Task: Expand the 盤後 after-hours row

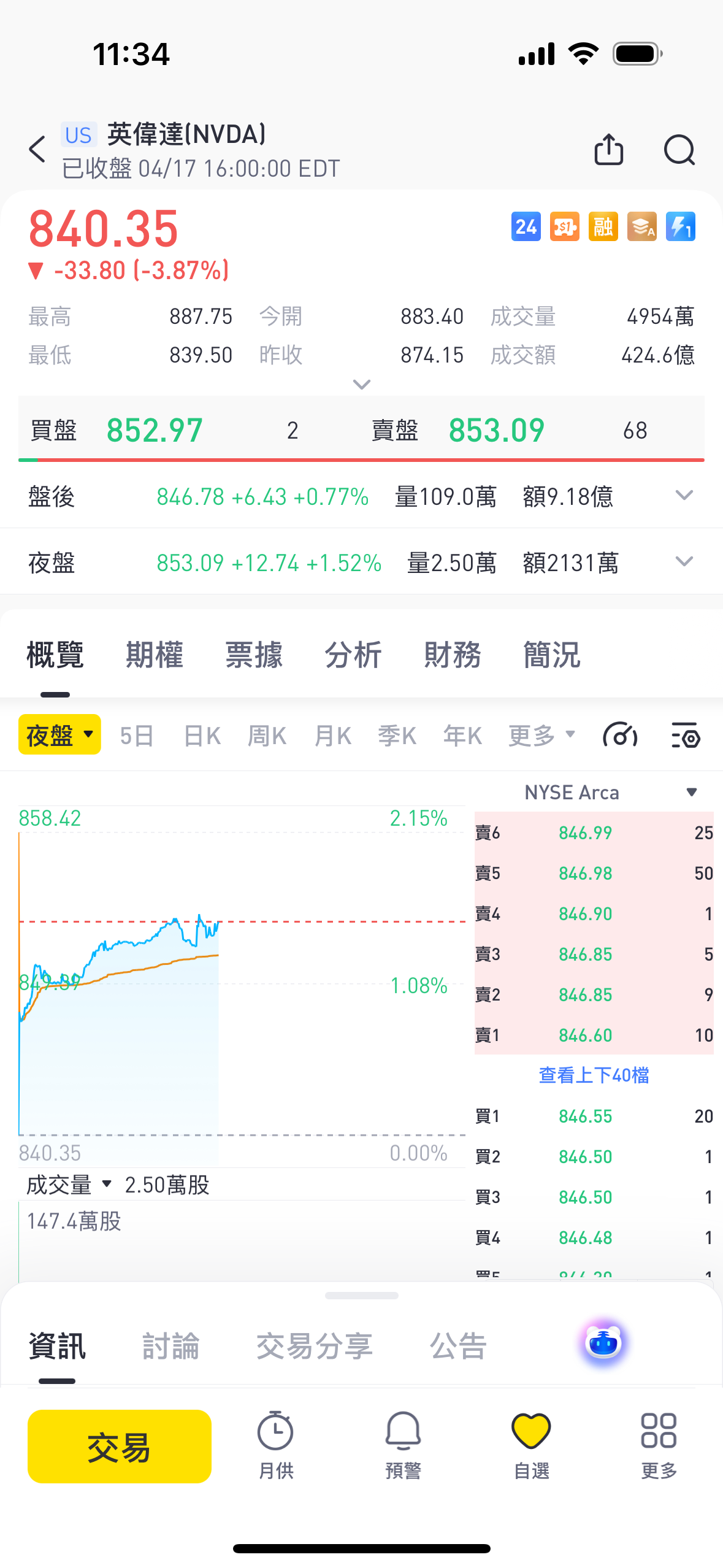Action: pos(684,495)
